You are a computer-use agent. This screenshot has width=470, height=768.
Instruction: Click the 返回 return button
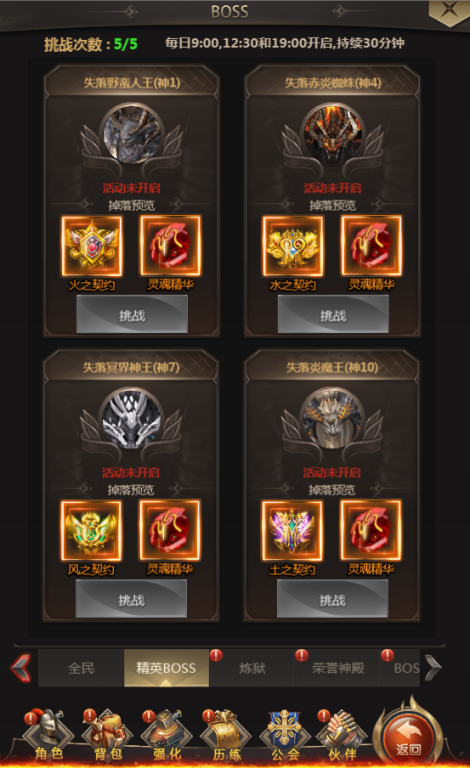409,733
